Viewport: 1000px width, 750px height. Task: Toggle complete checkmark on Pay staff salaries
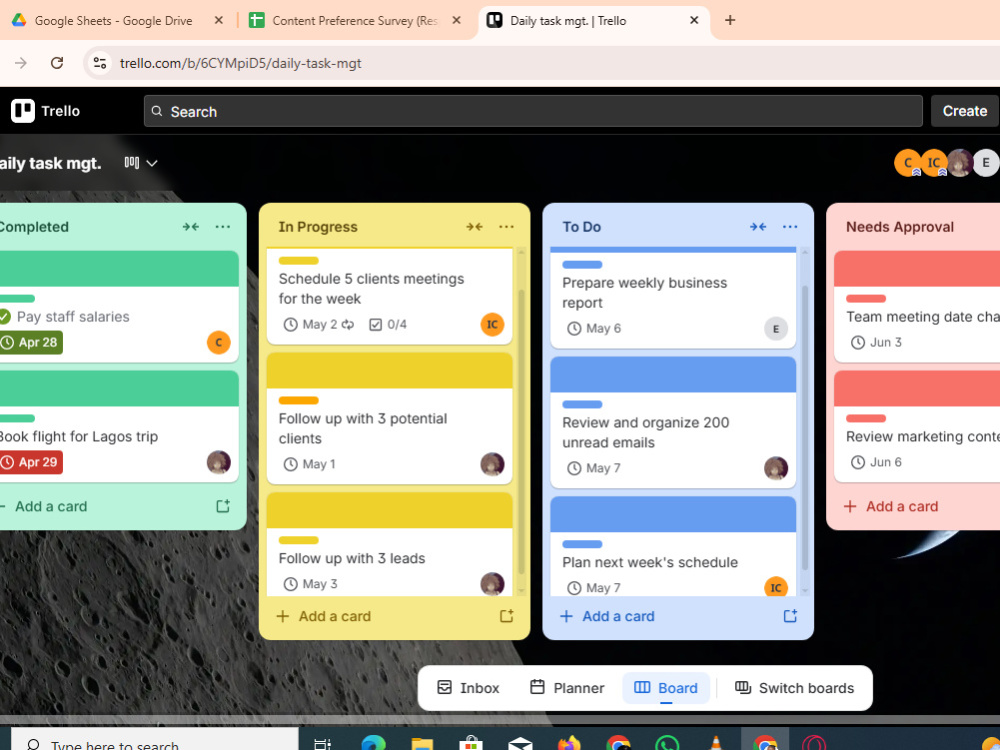(x=5, y=316)
